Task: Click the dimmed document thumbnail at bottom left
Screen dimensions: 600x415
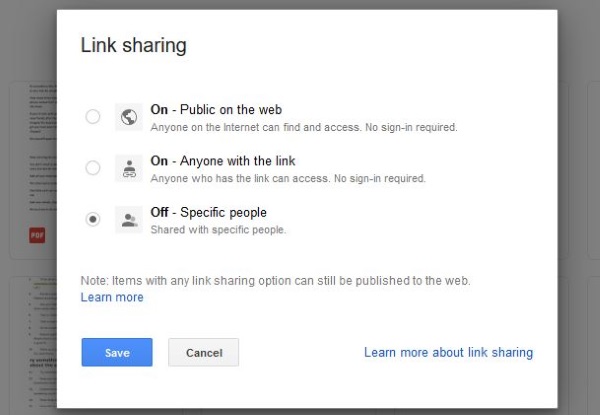Action: [30, 340]
